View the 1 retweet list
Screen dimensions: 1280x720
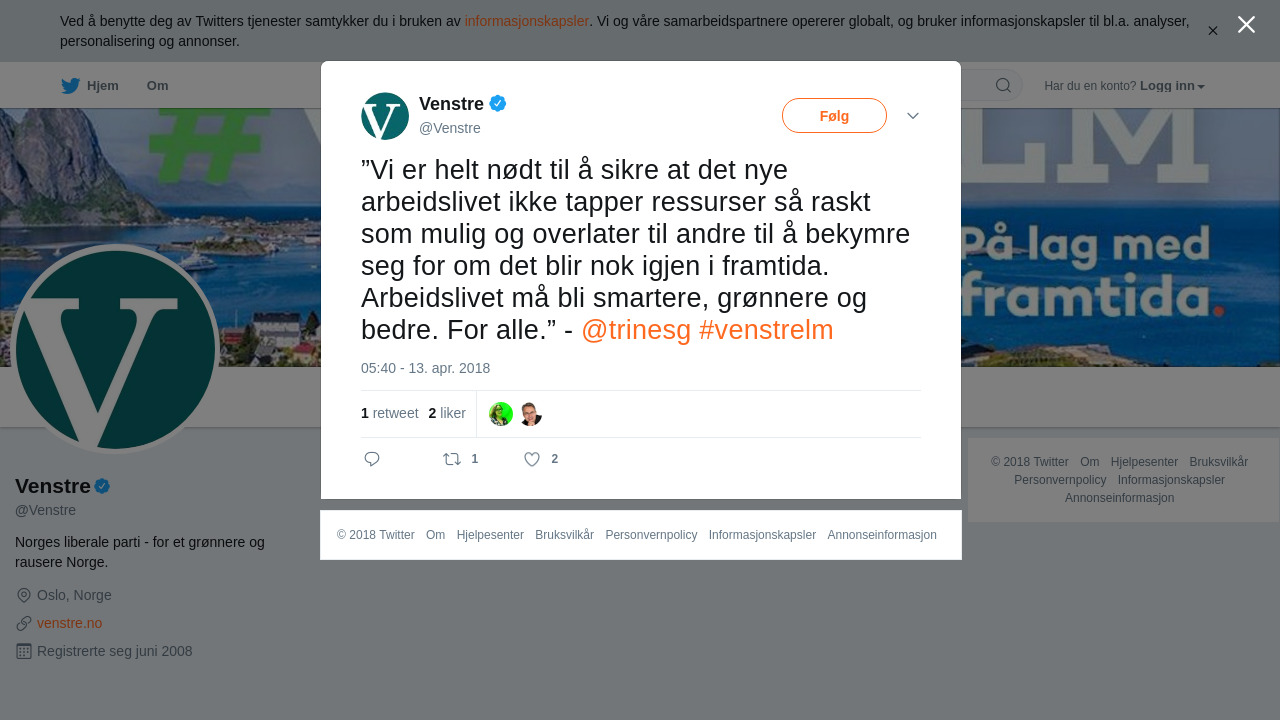(390, 413)
